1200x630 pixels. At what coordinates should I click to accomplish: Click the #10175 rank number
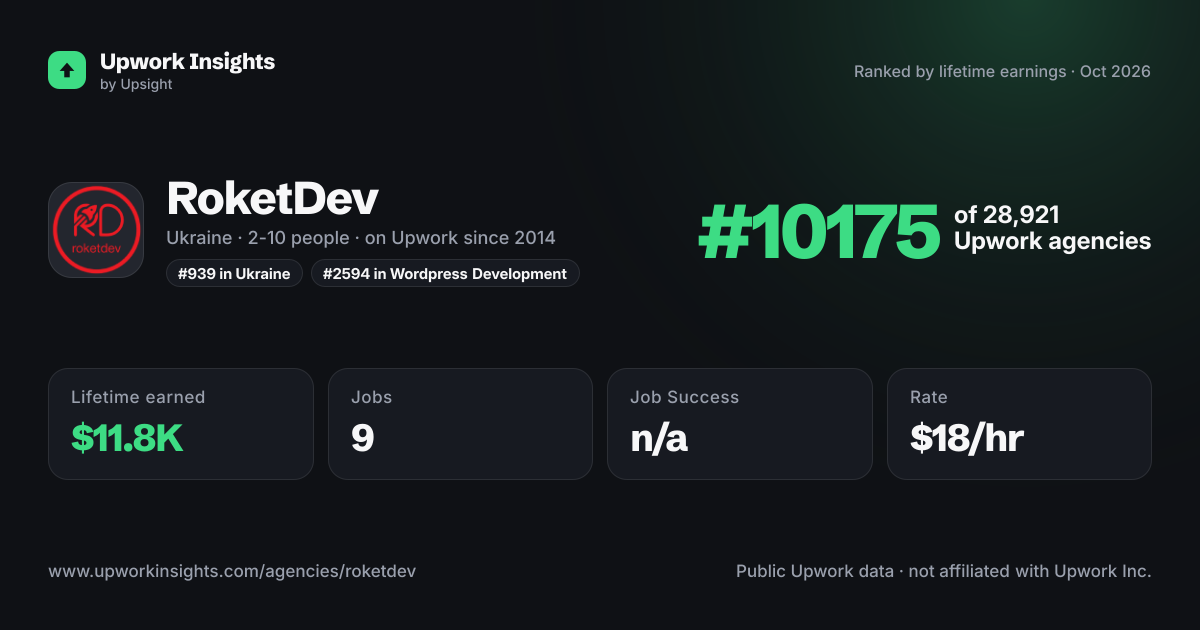coord(819,232)
